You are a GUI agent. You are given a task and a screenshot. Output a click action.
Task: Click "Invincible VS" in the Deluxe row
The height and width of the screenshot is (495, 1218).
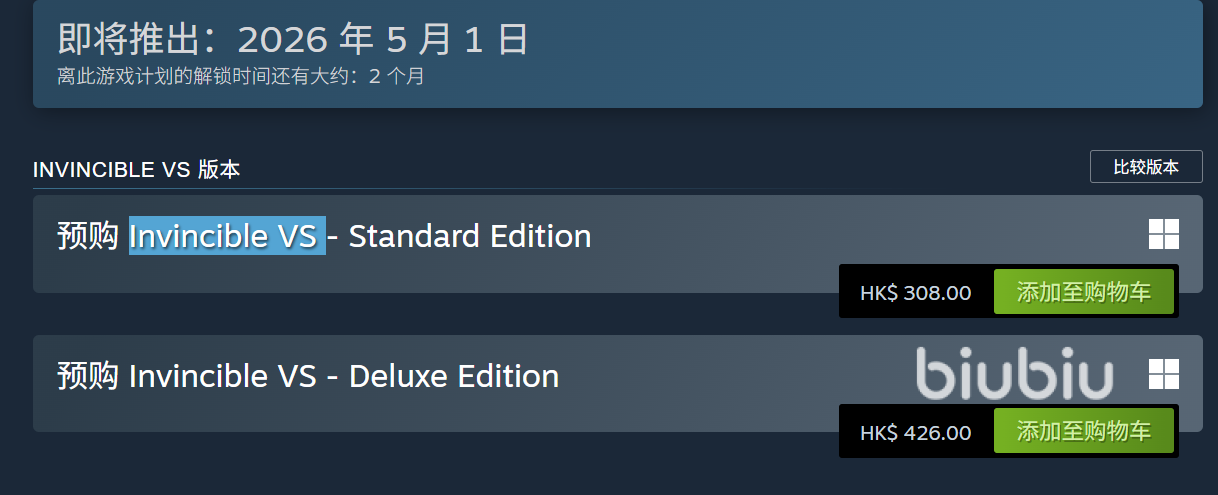point(223,377)
